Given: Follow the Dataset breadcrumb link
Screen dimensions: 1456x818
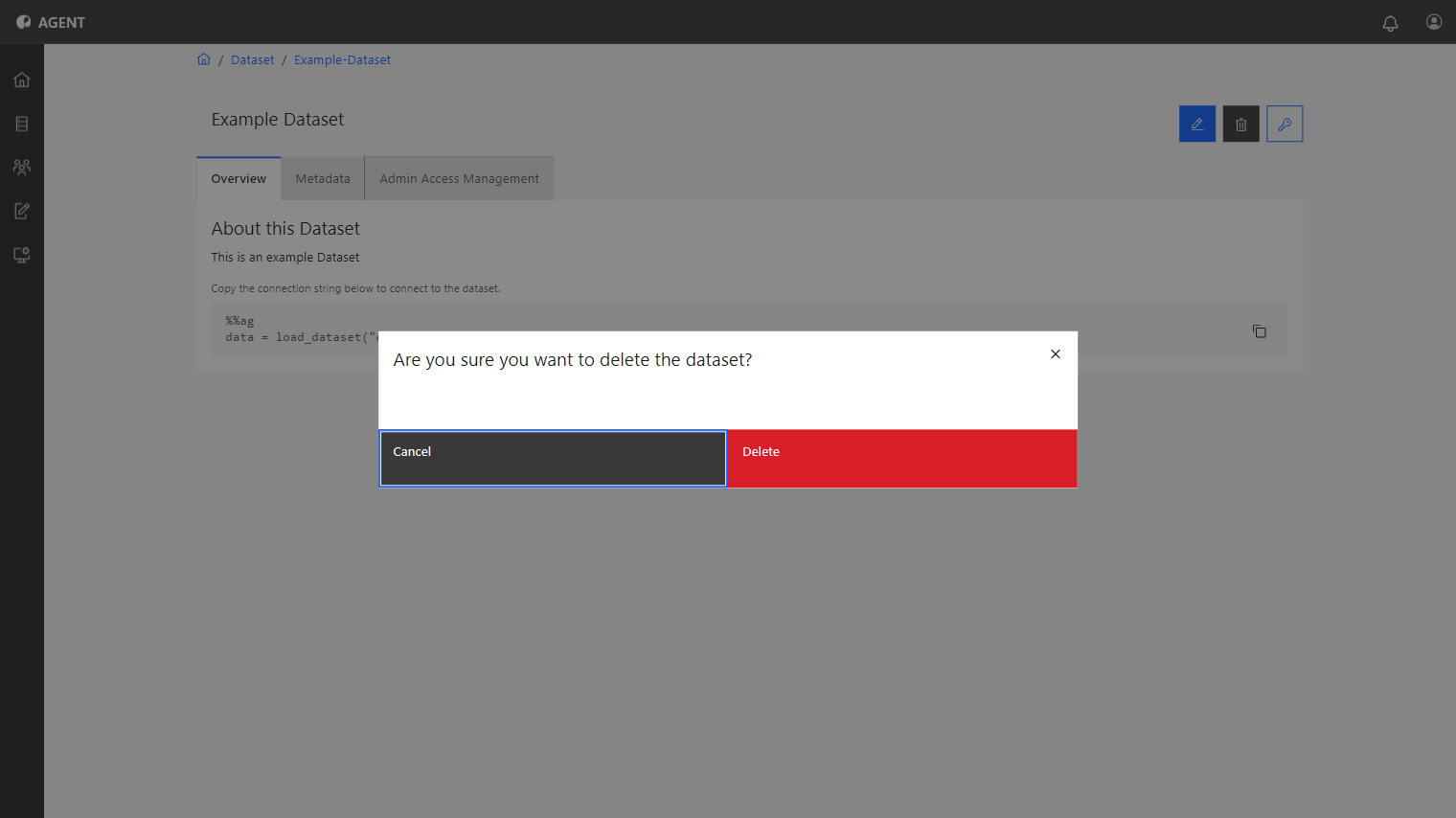Looking at the screenshot, I should [253, 59].
